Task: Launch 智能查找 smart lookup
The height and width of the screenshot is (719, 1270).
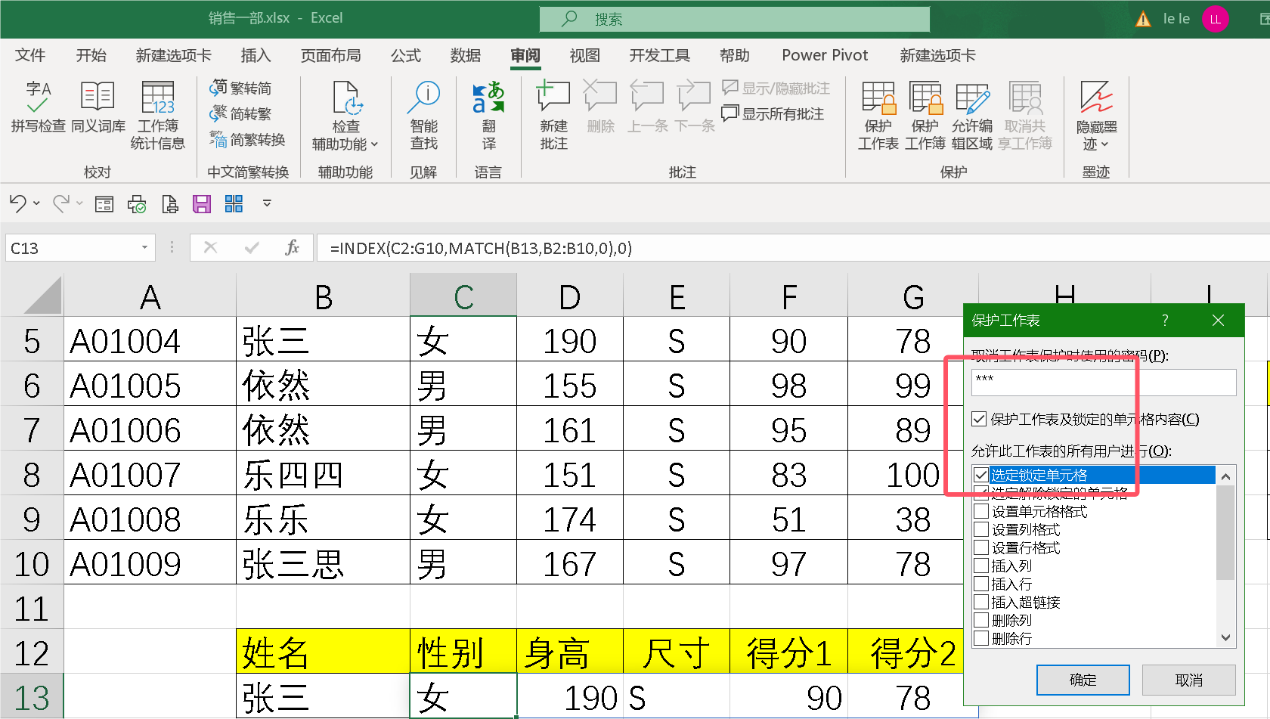Action: (423, 113)
